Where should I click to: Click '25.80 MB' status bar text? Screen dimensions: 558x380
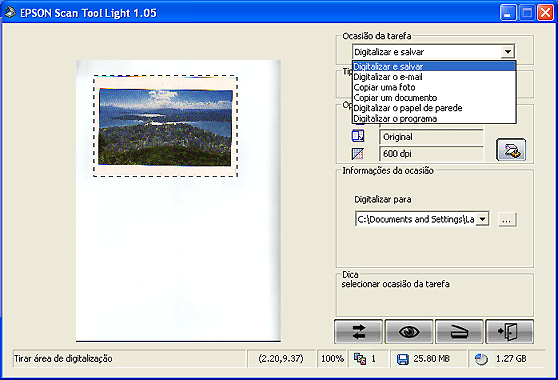pos(431,359)
